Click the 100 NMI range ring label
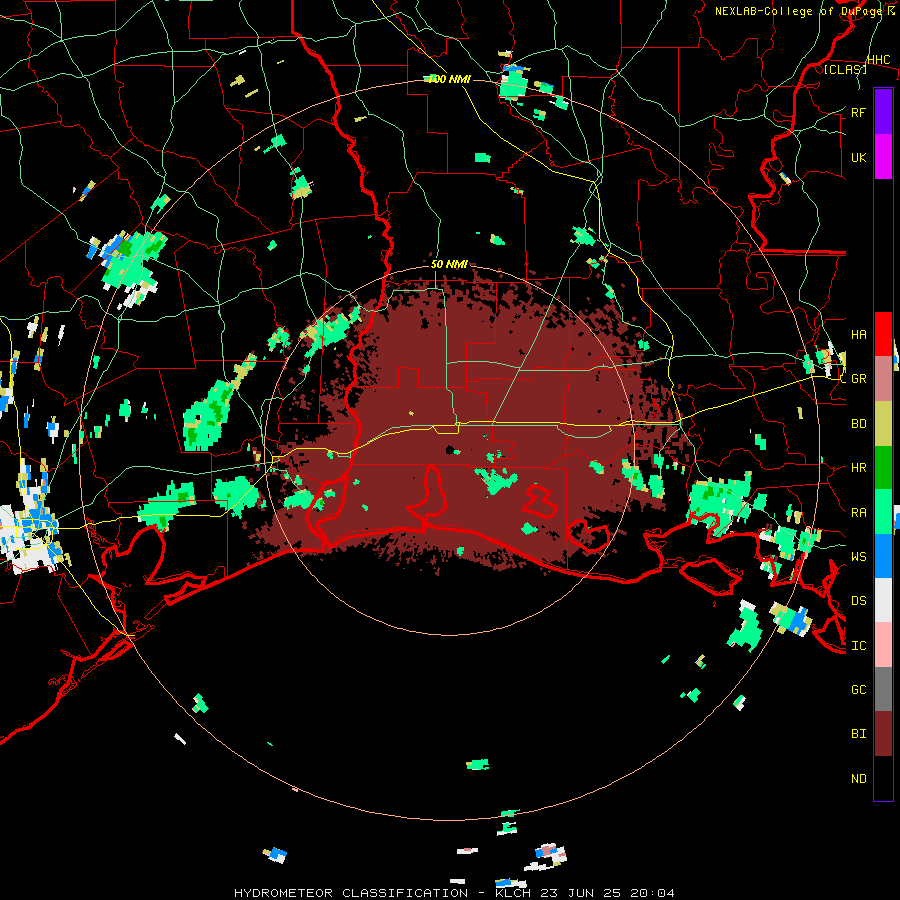 coord(449,79)
